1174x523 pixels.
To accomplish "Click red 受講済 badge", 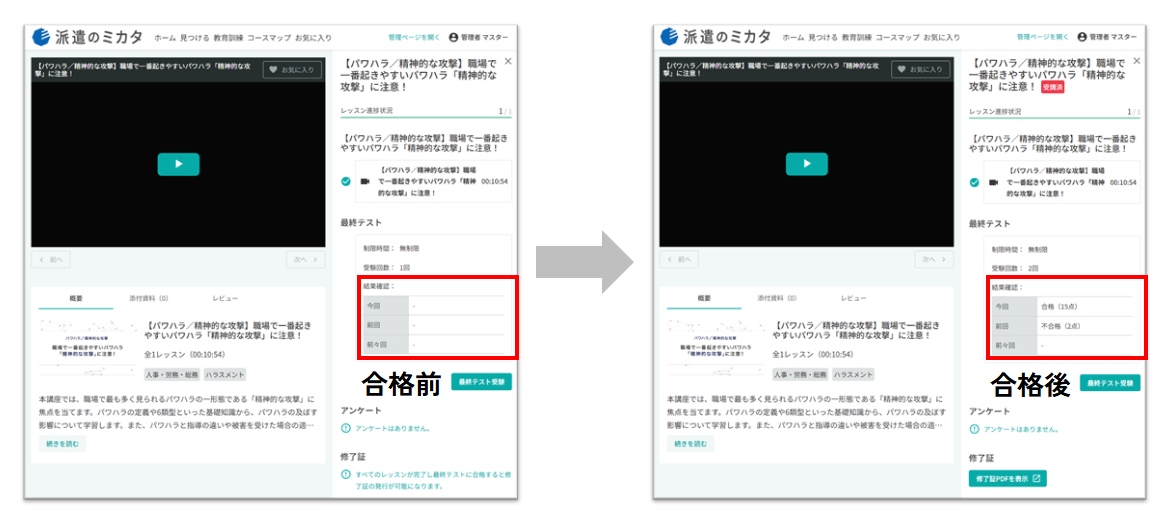I will click(1052, 88).
